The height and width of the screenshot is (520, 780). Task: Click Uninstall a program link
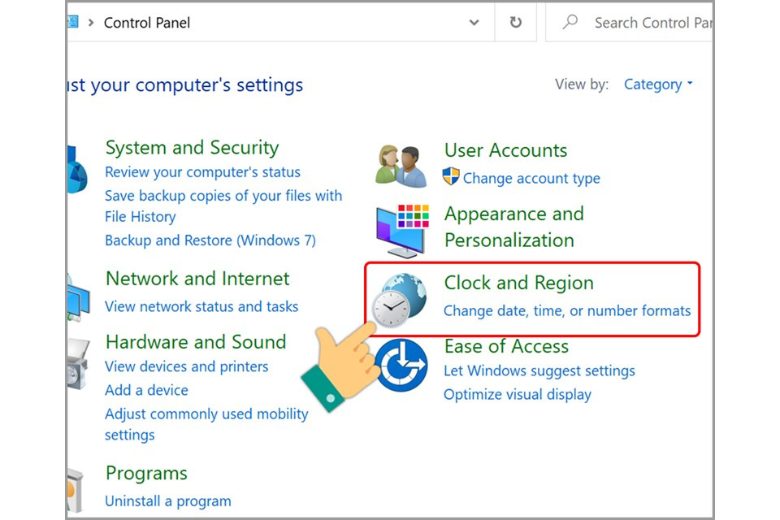click(168, 501)
